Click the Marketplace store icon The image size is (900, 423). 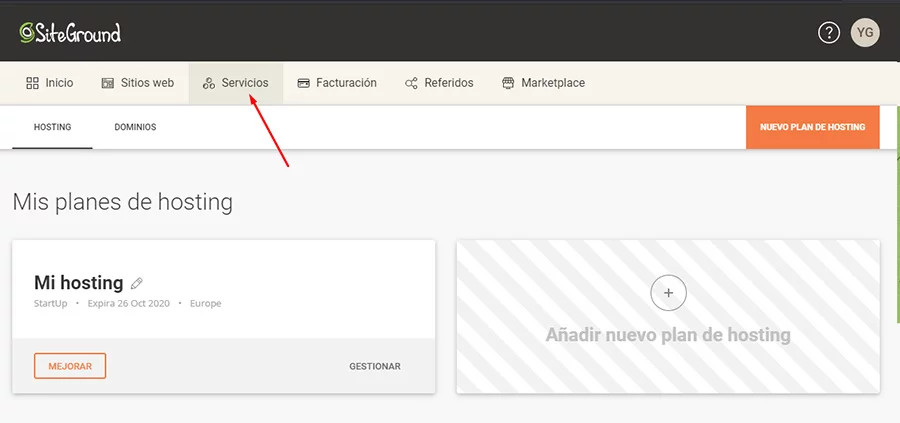click(508, 83)
